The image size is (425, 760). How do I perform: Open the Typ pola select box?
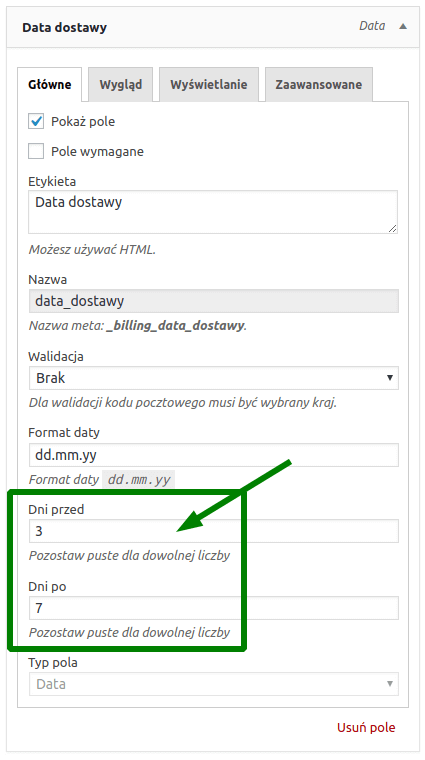tap(213, 684)
